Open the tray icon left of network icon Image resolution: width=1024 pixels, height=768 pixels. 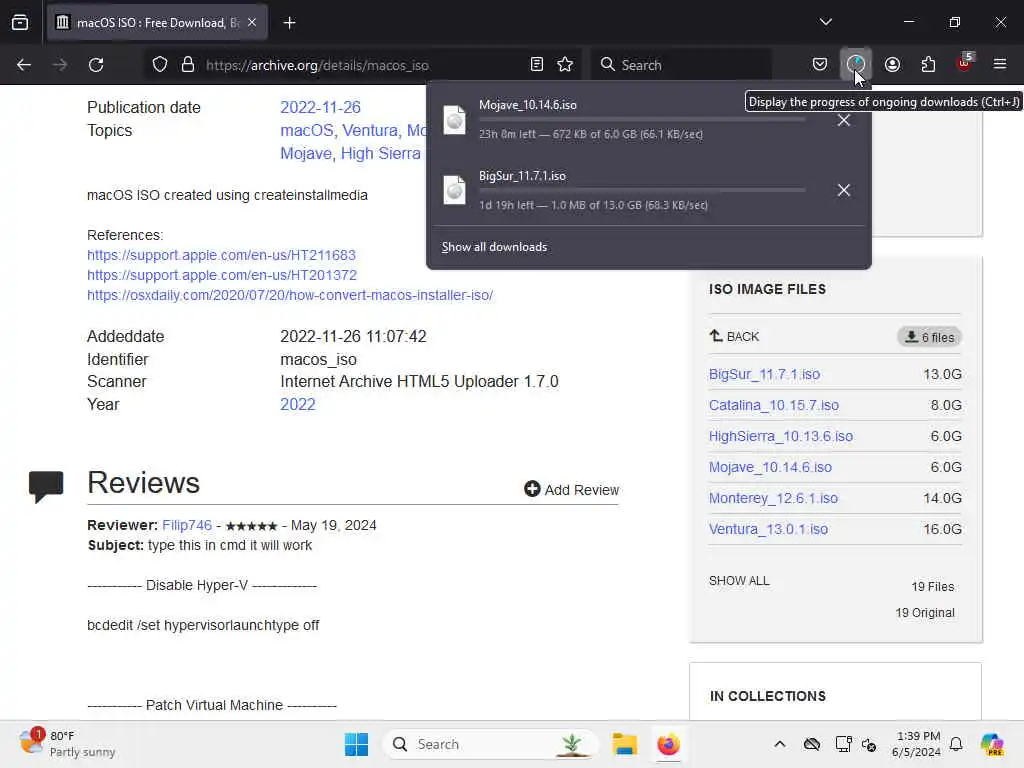coord(812,744)
